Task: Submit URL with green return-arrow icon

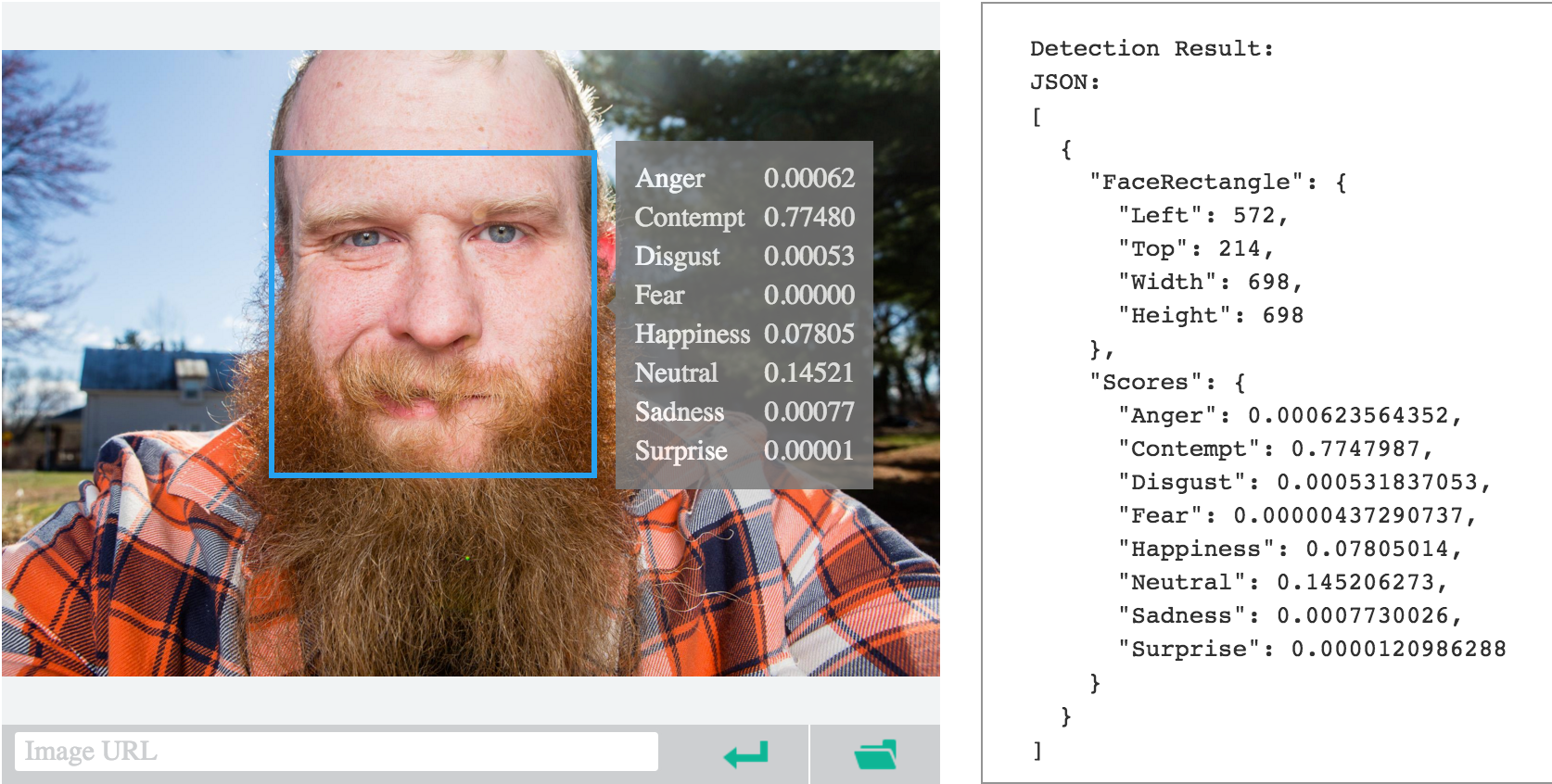Action: (746, 754)
